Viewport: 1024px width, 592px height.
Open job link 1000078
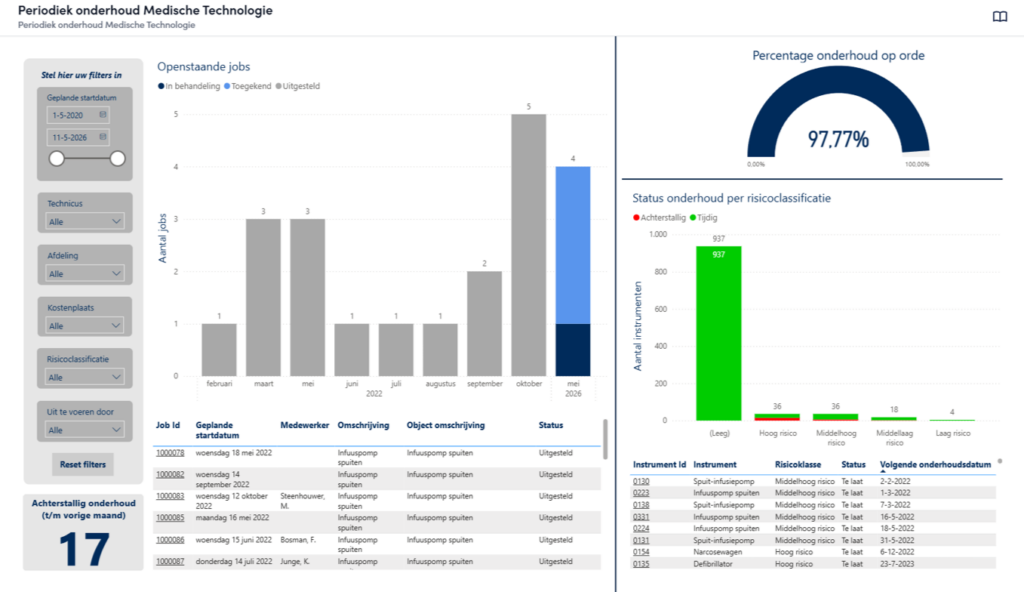coord(170,453)
